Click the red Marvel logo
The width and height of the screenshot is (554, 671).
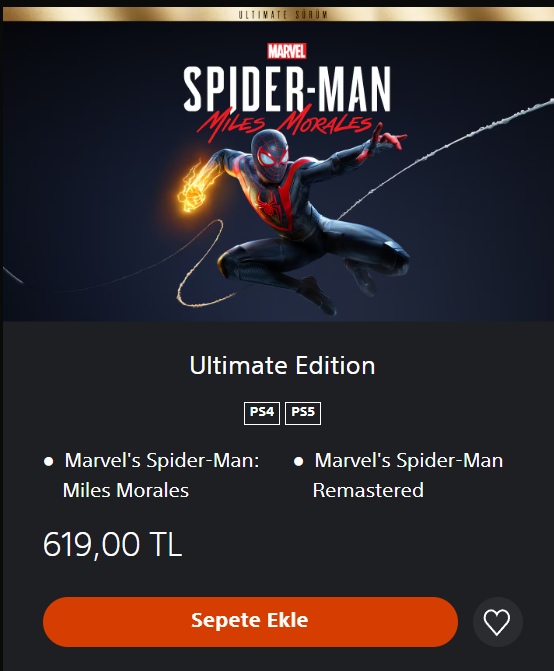pos(287,51)
